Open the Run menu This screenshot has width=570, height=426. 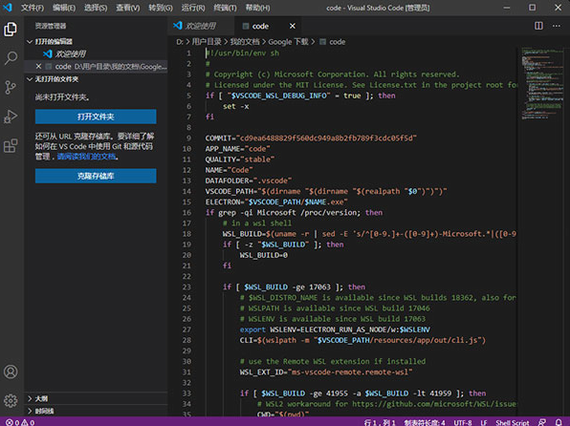tap(193, 8)
